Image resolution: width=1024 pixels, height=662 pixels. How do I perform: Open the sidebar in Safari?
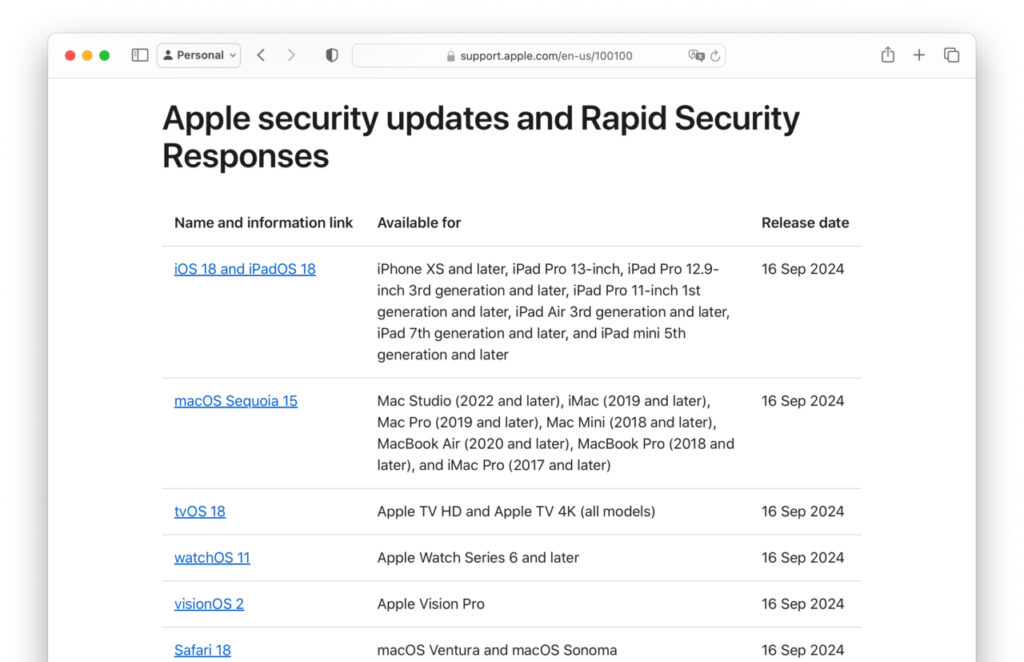point(139,55)
